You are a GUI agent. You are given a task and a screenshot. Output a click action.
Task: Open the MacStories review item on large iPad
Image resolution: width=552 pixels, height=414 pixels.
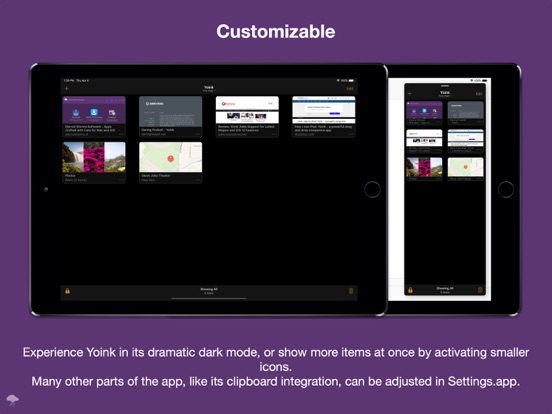click(247, 117)
